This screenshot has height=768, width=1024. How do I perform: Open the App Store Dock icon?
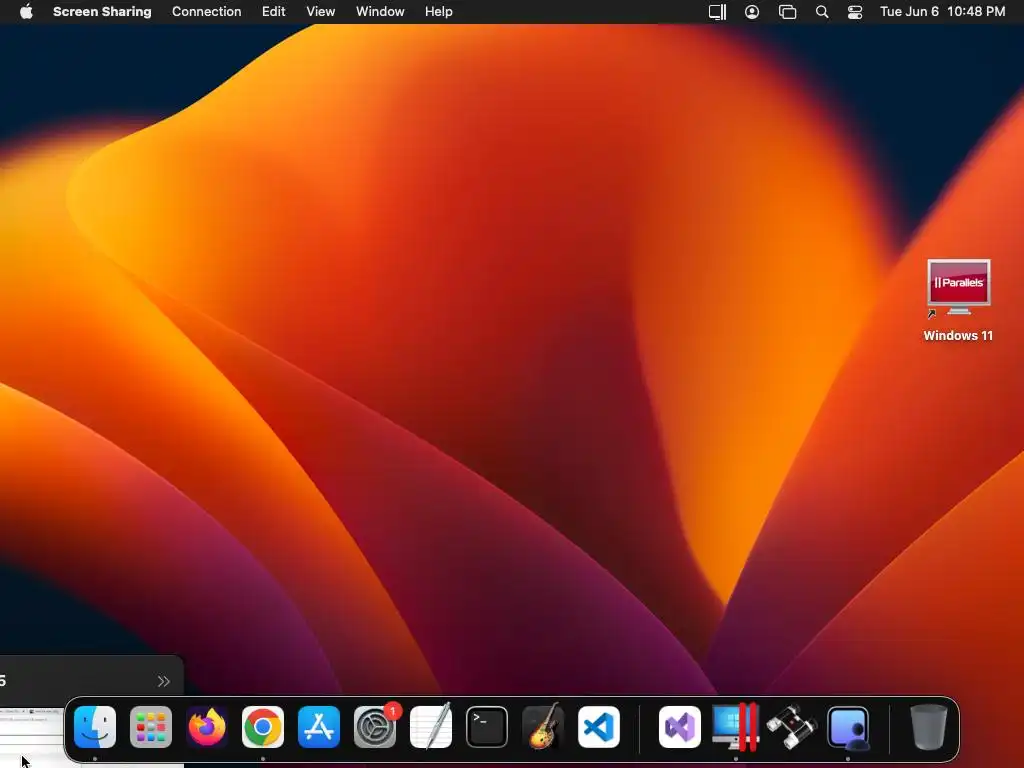pos(319,727)
